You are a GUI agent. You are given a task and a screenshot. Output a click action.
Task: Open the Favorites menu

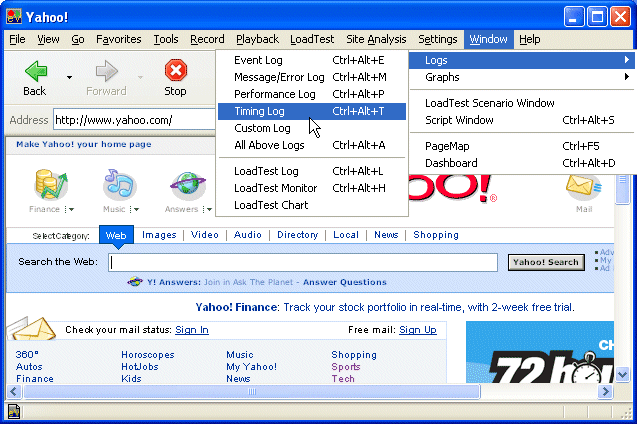click(119, 39)
